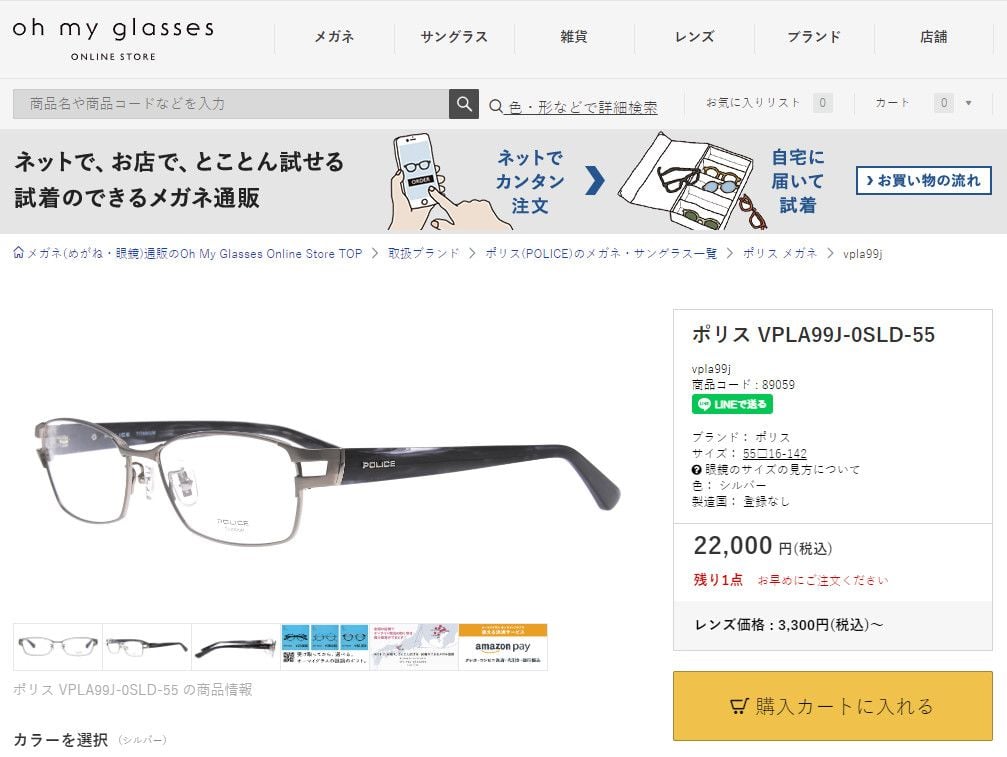The image size is (1007, 757).
Task: Go to the 店舗 navigation item
Action: pyautogui.click(x=934, y=37)
